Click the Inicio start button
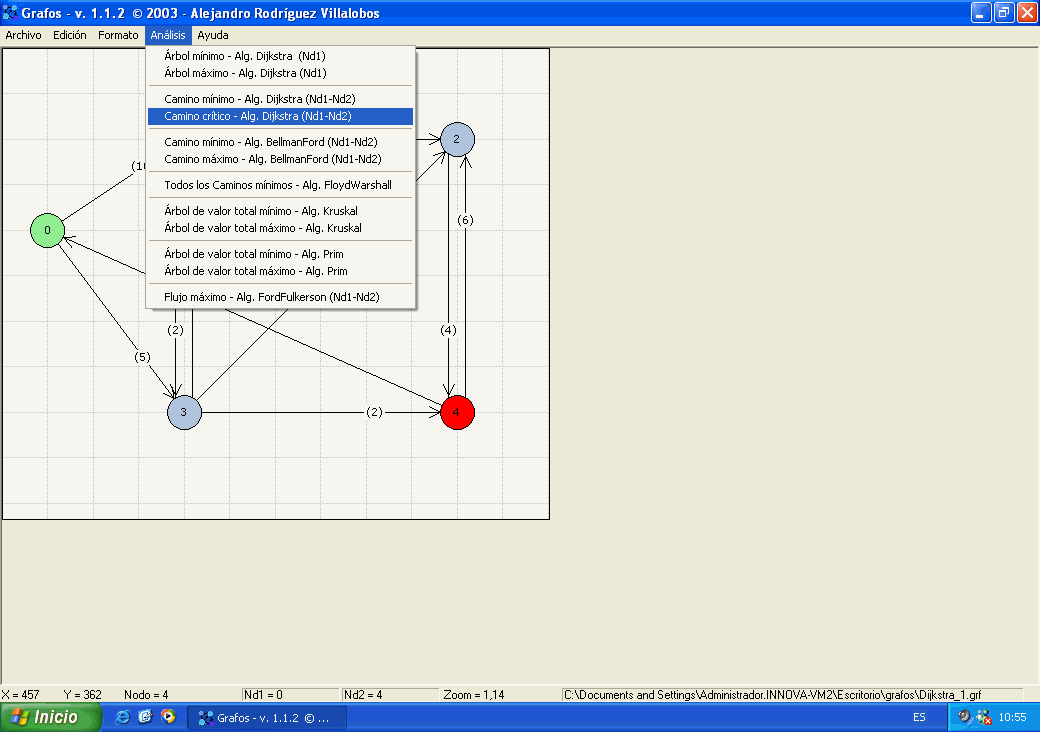Viewport: 1040px width, 732px height. 51,717
